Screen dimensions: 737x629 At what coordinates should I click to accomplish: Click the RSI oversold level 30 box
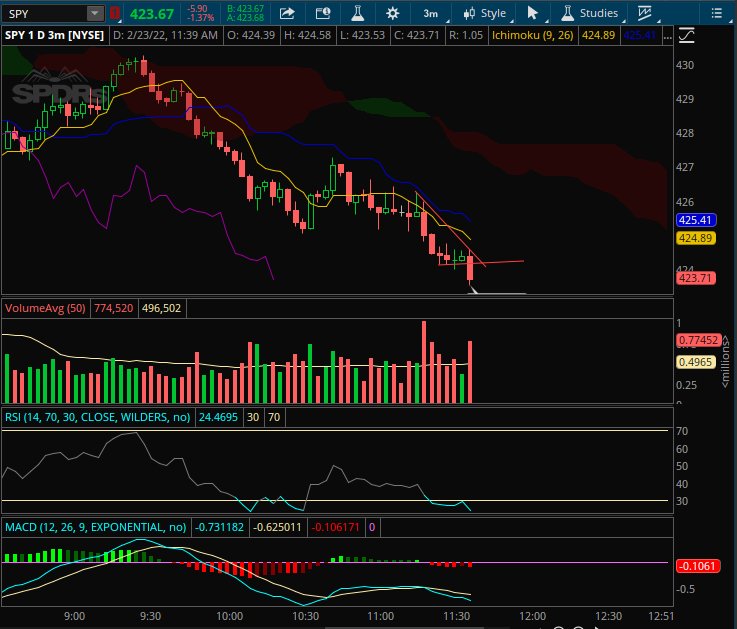coord(253,417)
